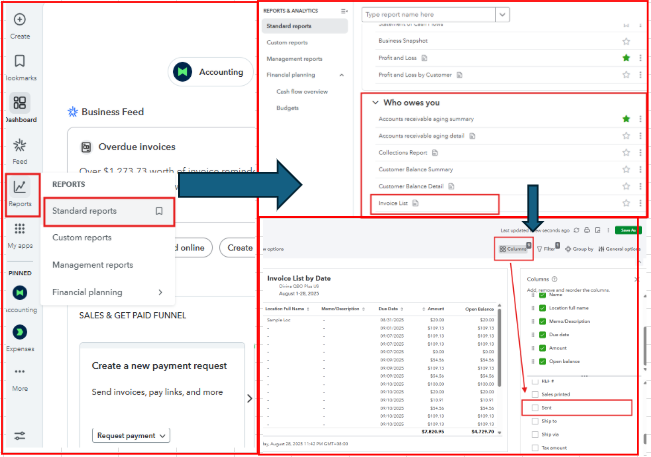Open kebab menu for Customer Balance Summary

(x=641, y=169)
